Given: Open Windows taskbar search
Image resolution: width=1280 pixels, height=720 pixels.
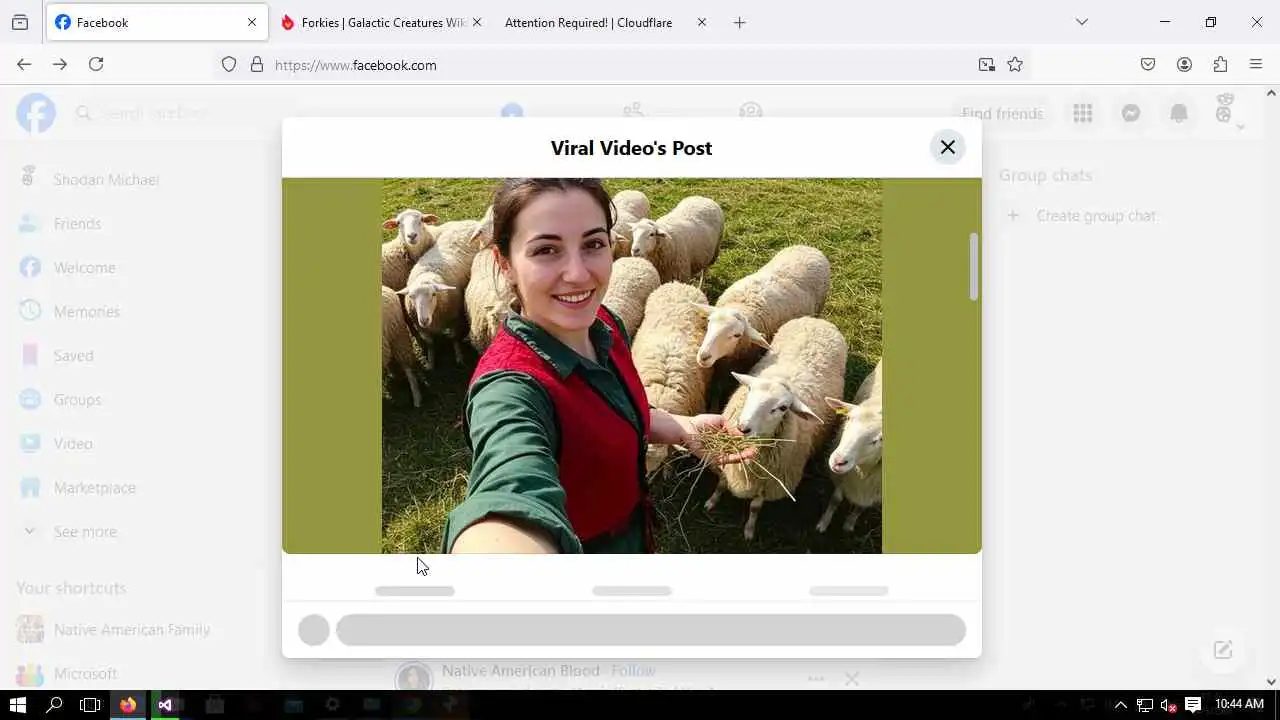Looking at the screenshot, I should pyautogui.click(x=54, y=705).
